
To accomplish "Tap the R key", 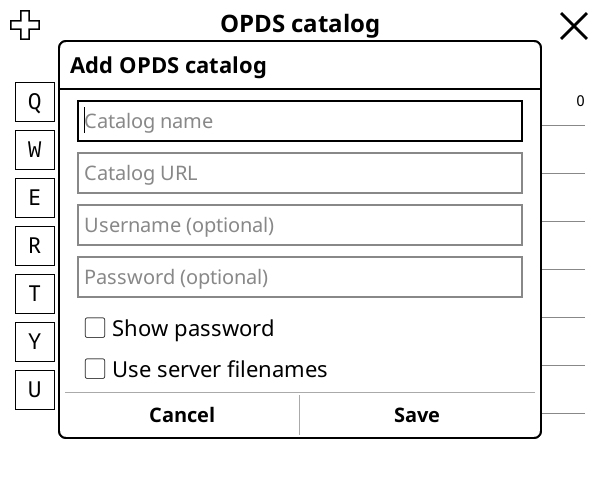I will (x=35, y=246).
